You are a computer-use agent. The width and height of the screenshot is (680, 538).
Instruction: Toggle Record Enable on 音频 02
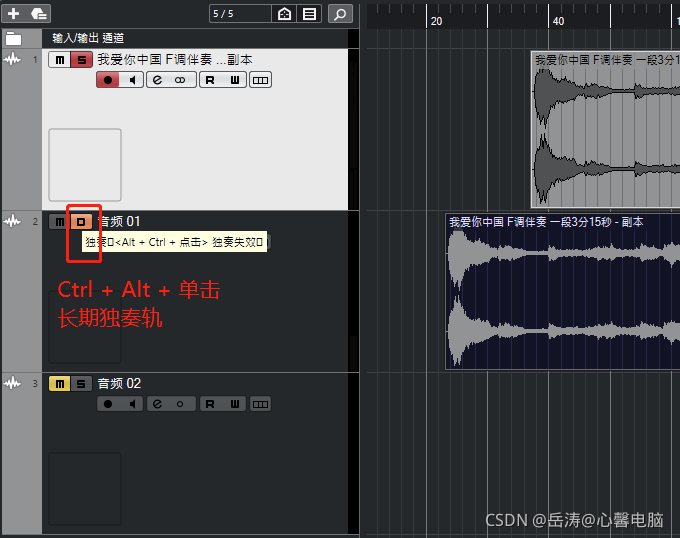(x=108, y=404)
